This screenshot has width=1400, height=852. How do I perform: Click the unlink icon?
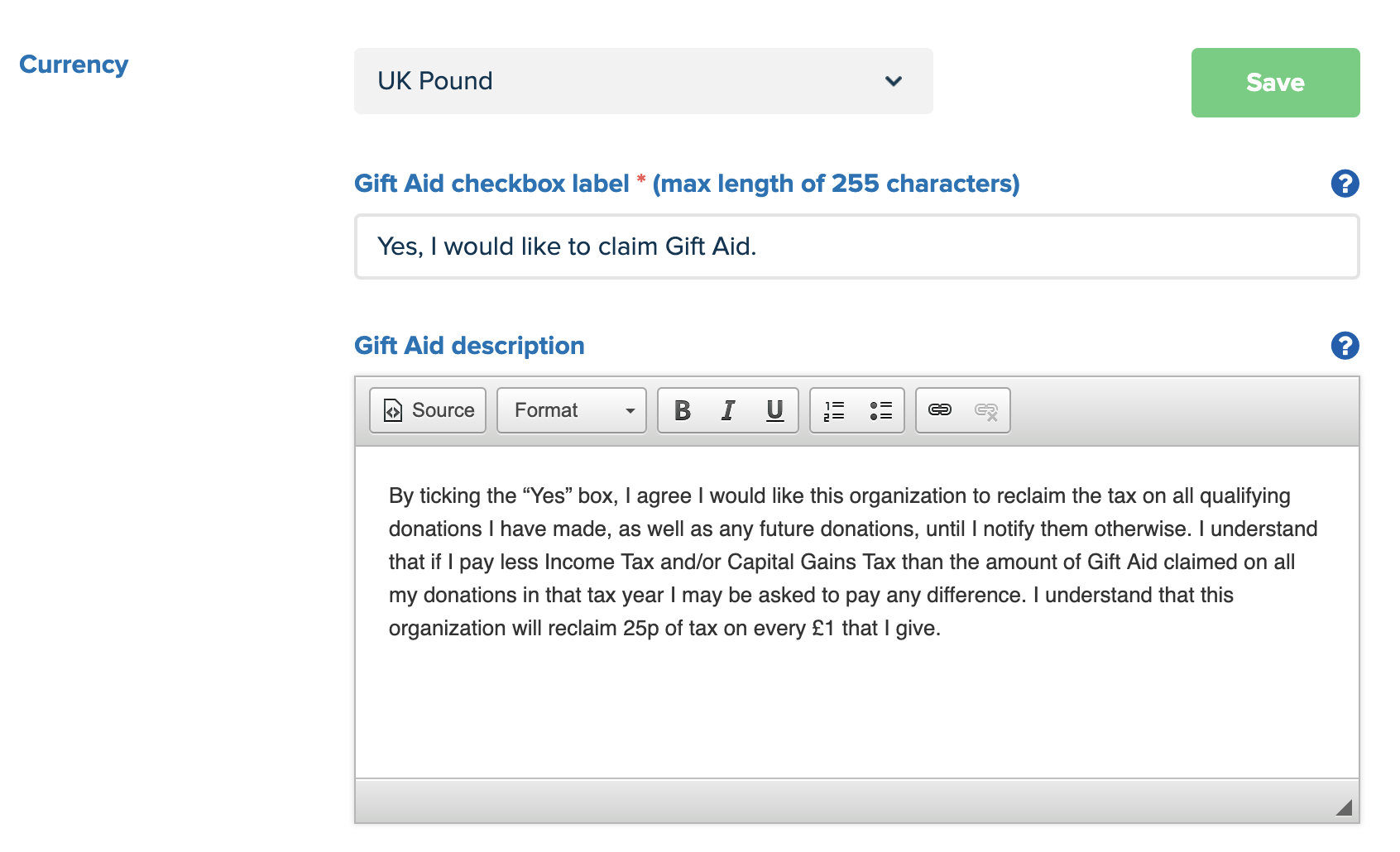coord(986,410)
